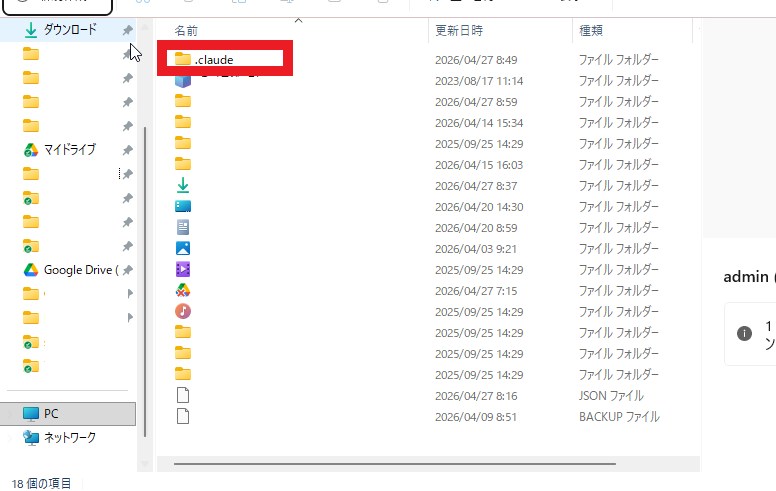Image resolution: width=776 pixels, height=491 pixels.
Task: Click the マイドライブ drive icon in sidebar
Action: (31, 149)
